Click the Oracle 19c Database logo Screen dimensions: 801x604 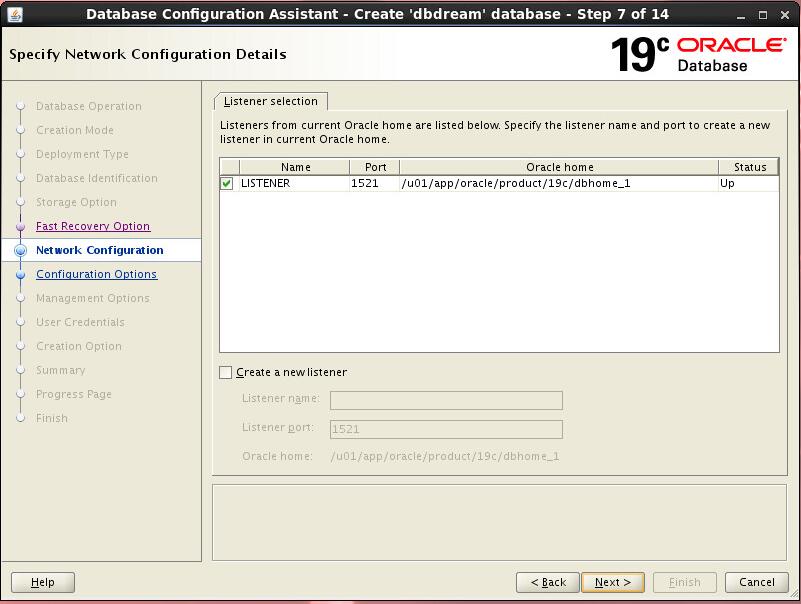pyautogui.click(x=699, y=54)
